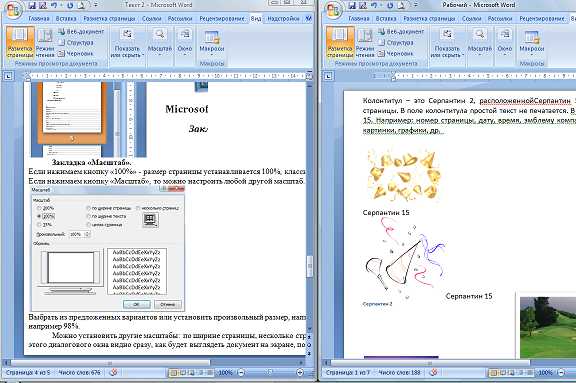Open Масштаб zoom button in left ribbon
Image resolution: width=576 pixels, height=383 pixels.
[159, 43]
